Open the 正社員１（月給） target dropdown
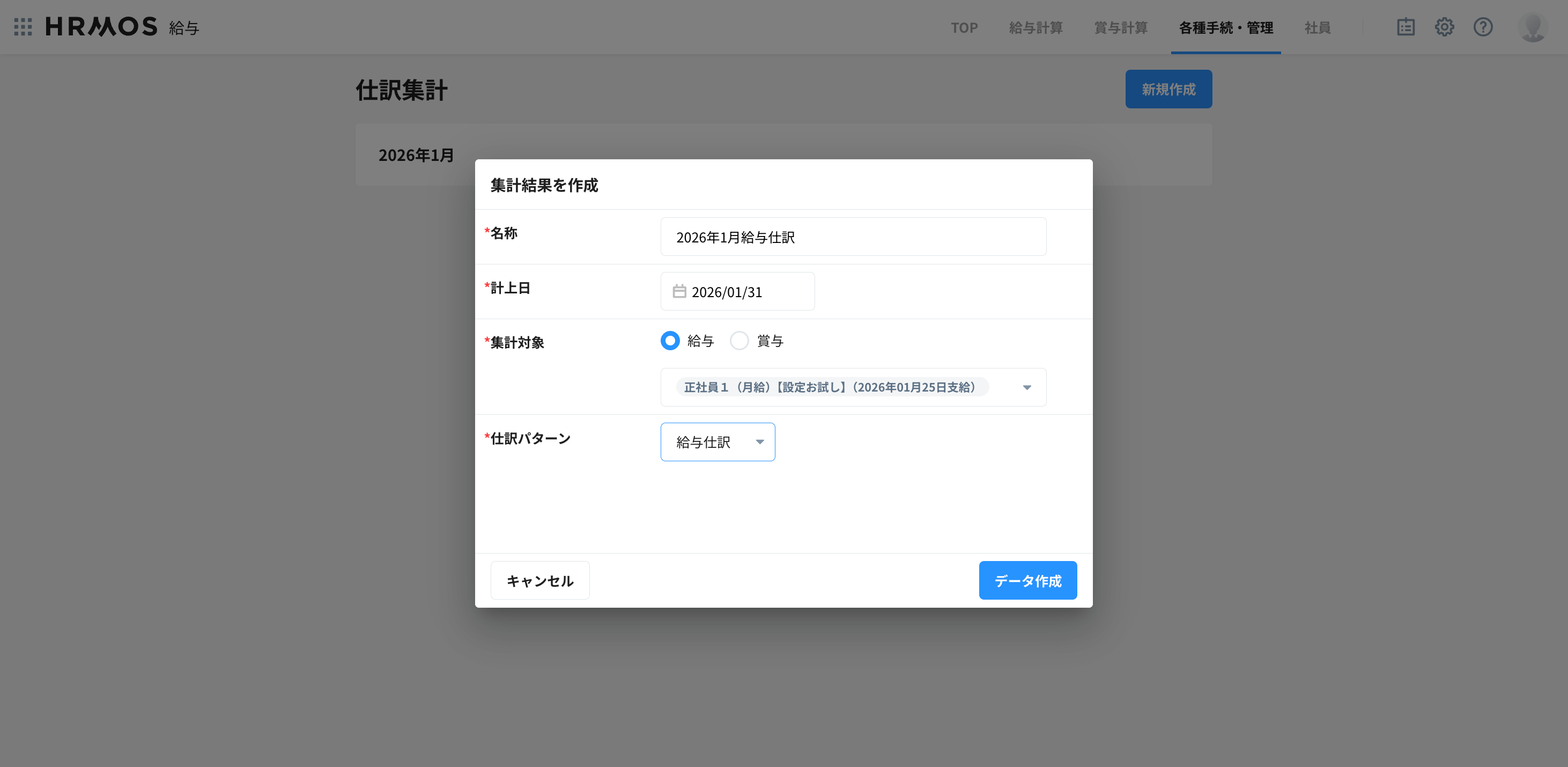Image resolution: width=1568 pixels, height=767 pixels. 852,387
